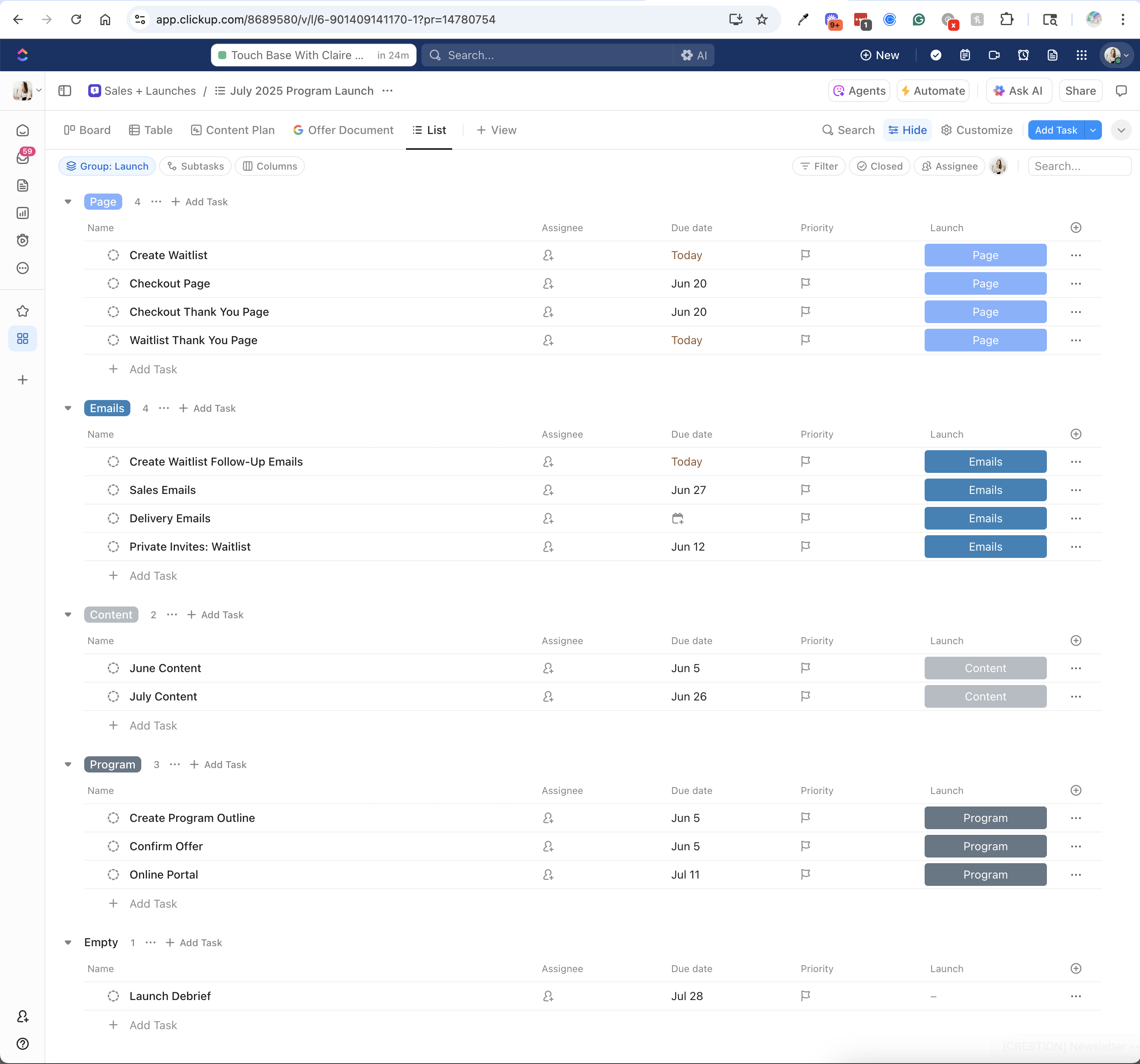This screenshot has width=1140, height=1064.
Task: Collapse the Emails group
Action: pos(68,409)
